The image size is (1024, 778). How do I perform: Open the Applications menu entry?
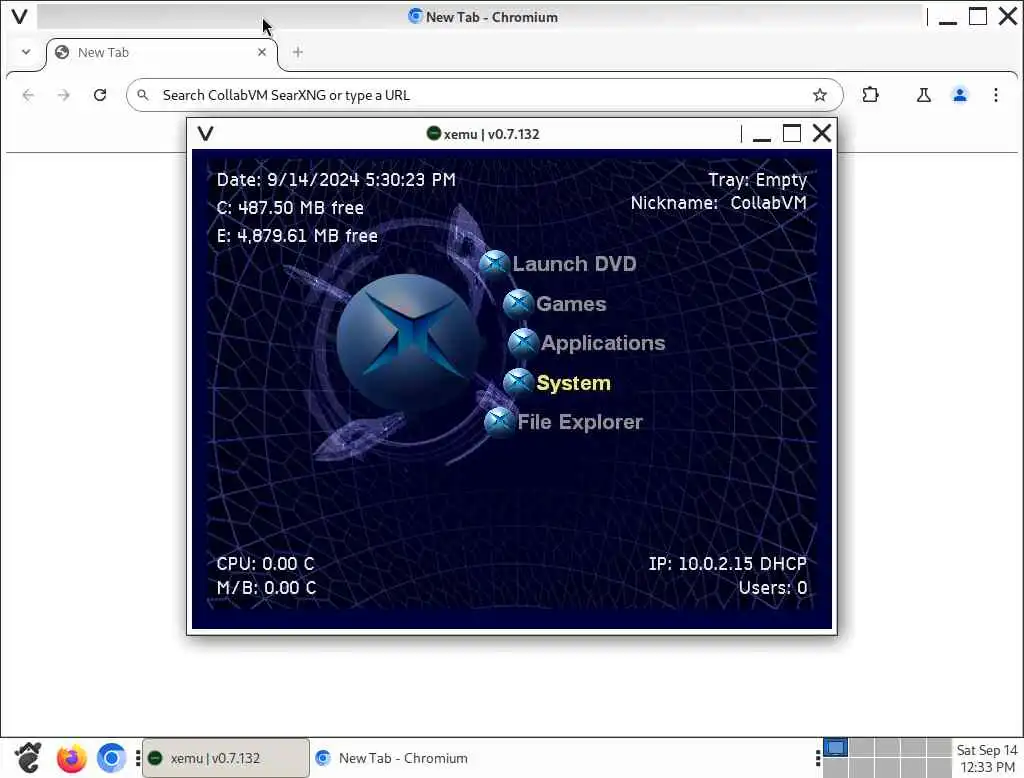click(x=603, y=343)
